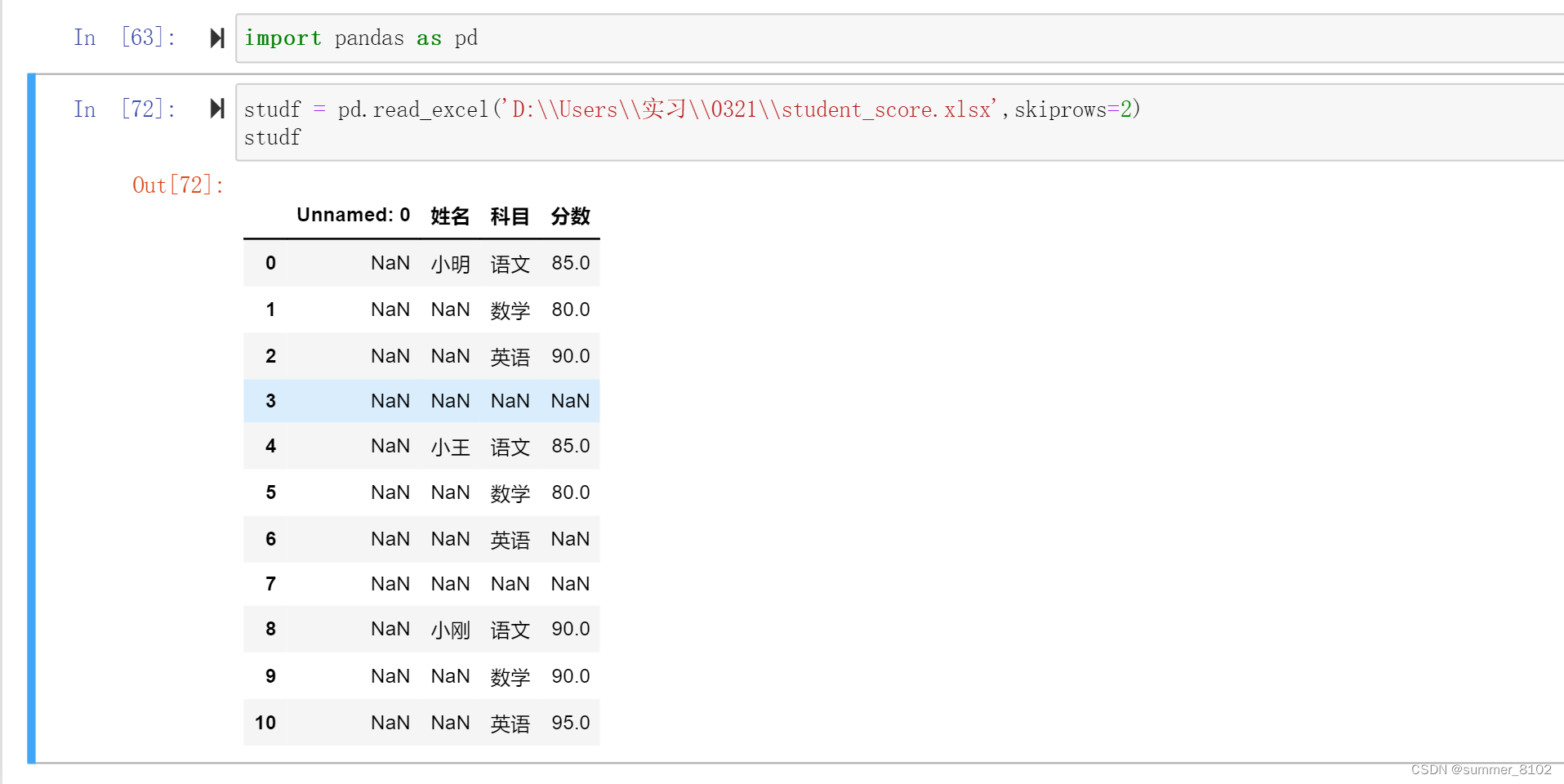Screen dimensions: 1564x784
Task: Select the 小王 name cell
Action: [x=450, y=447]
